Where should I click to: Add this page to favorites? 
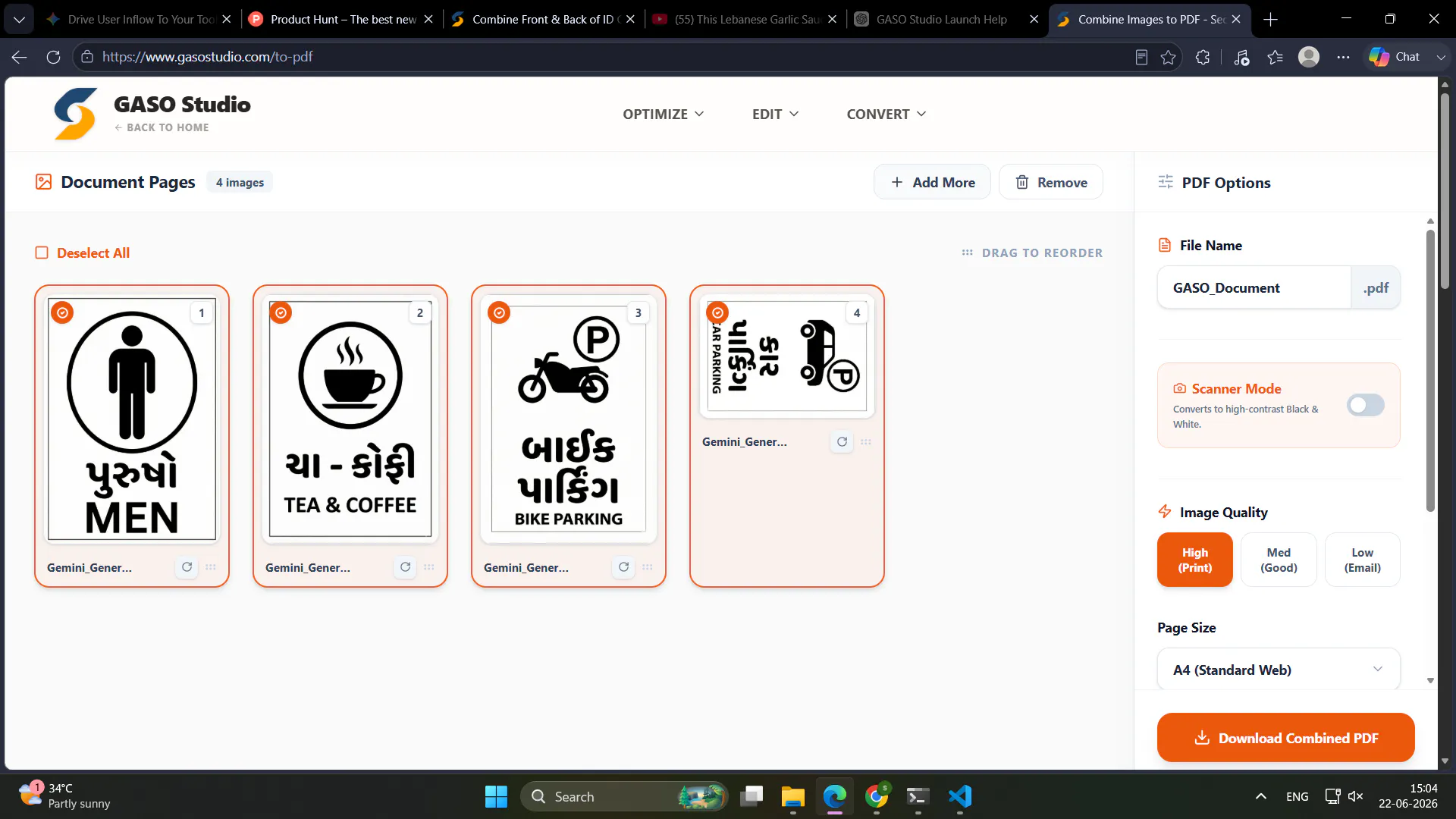point(1169,57)
